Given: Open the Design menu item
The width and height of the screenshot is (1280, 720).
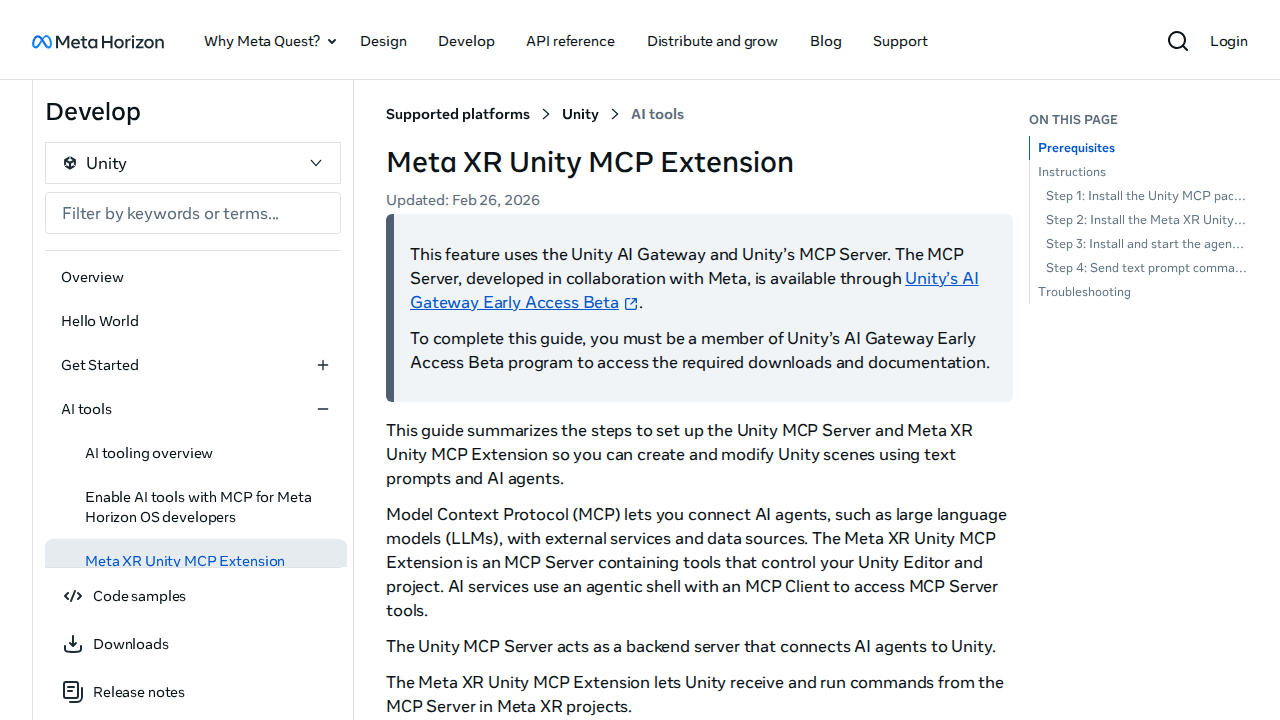Looking at the screenshot, I should 383,41.
